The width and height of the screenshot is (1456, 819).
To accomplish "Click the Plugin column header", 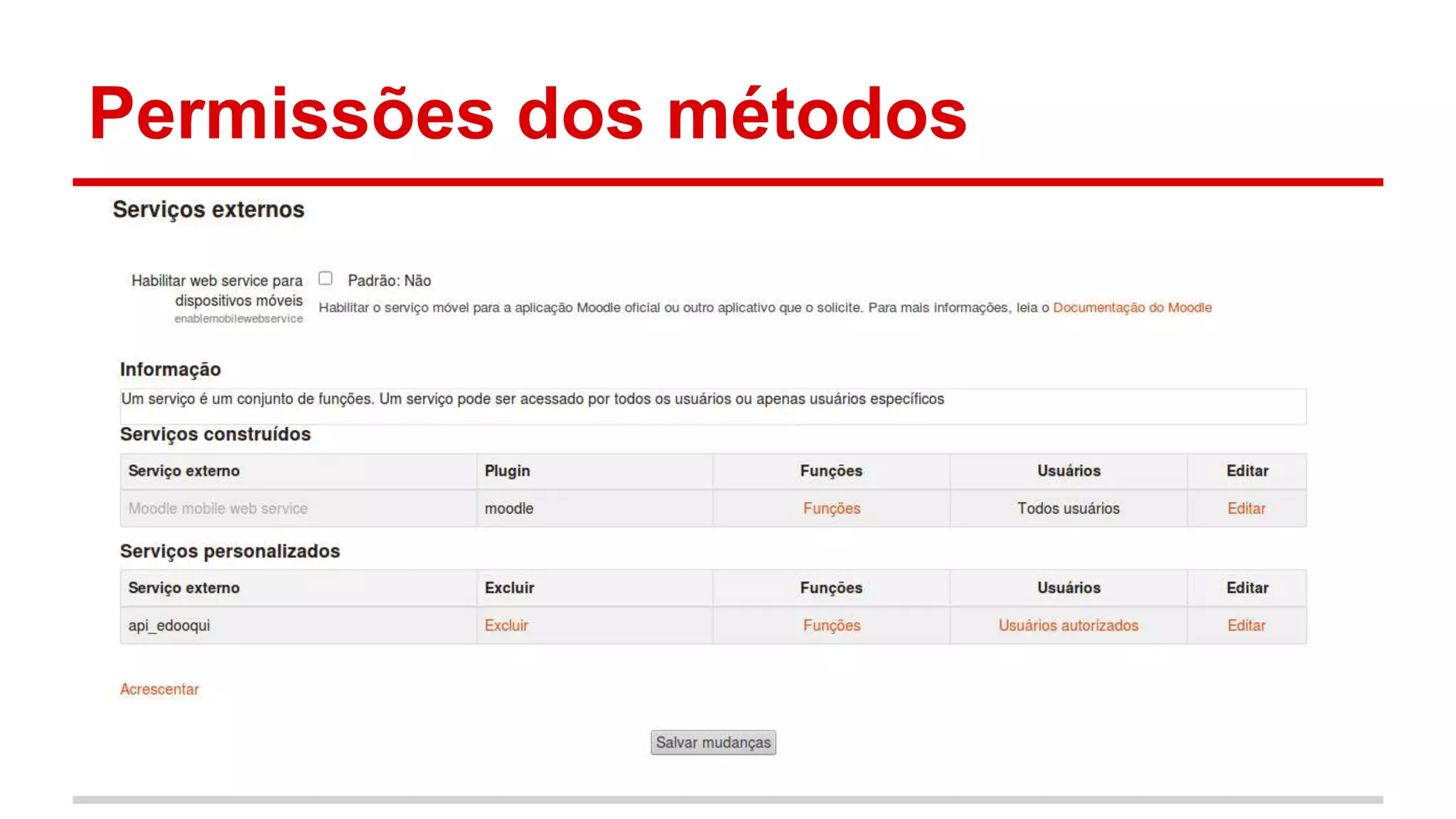I will point(507,471).
